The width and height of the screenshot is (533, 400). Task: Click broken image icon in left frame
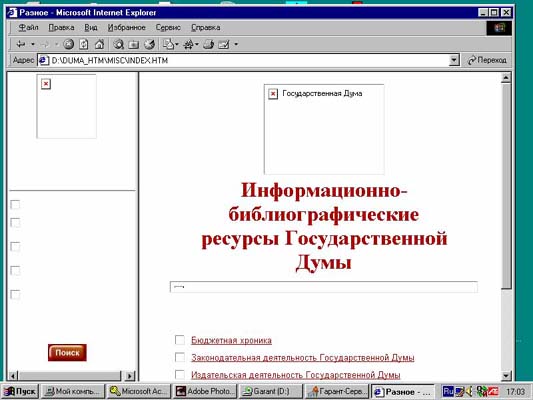pos(46,84)
